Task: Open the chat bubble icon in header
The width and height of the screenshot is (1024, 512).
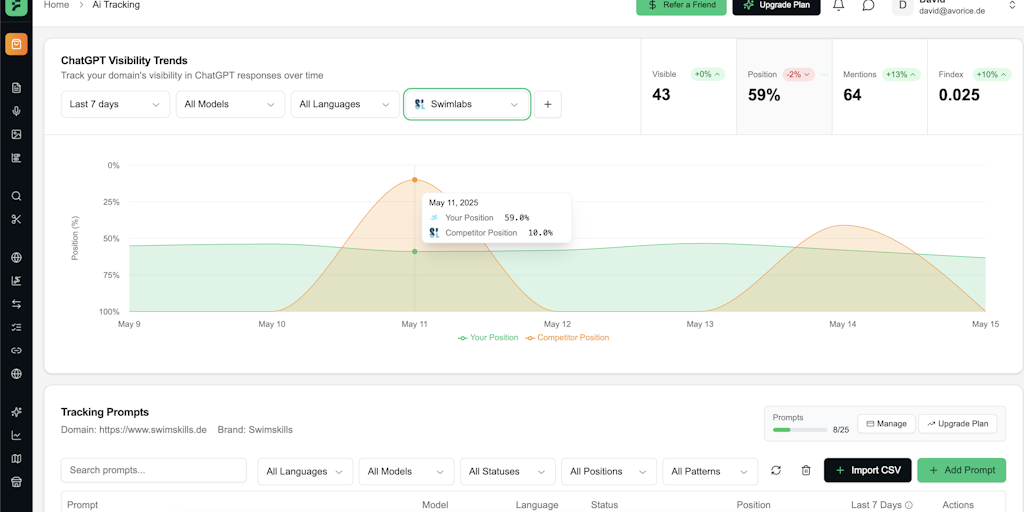Action: [868, 5]
